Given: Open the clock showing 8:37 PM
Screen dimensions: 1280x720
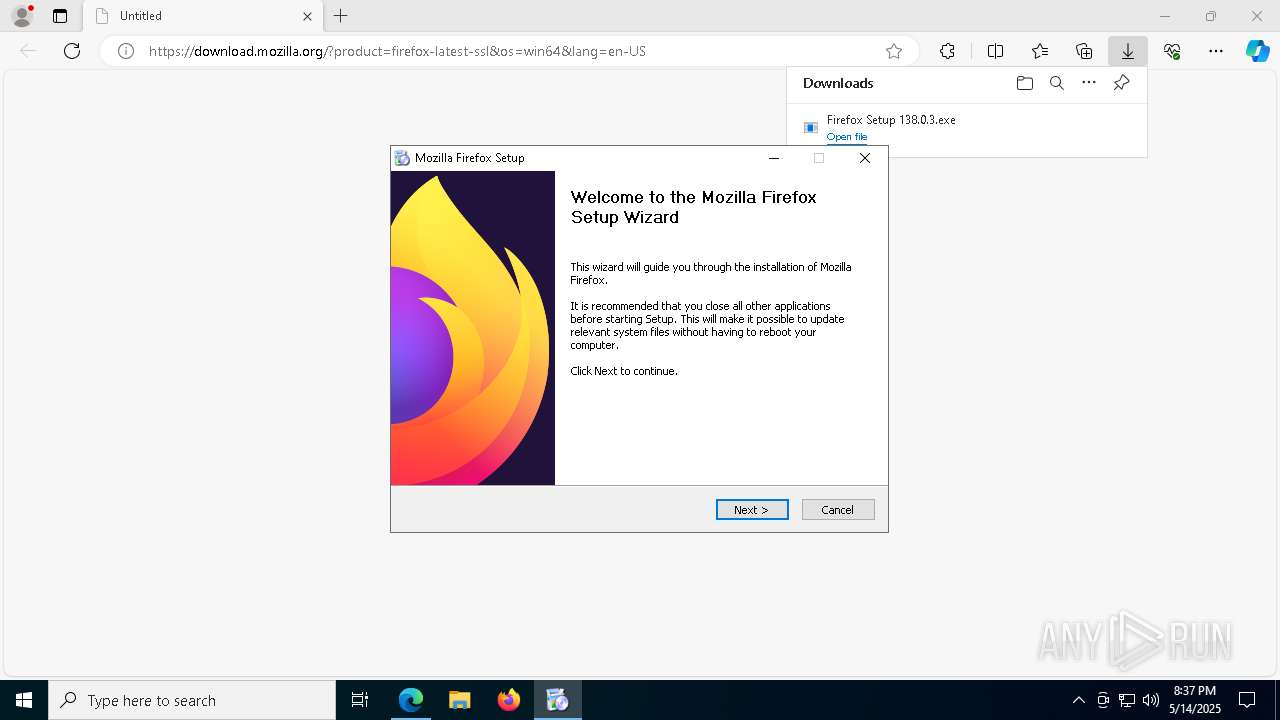Looking at the screenshot, I should click(x=1194, y=700).
